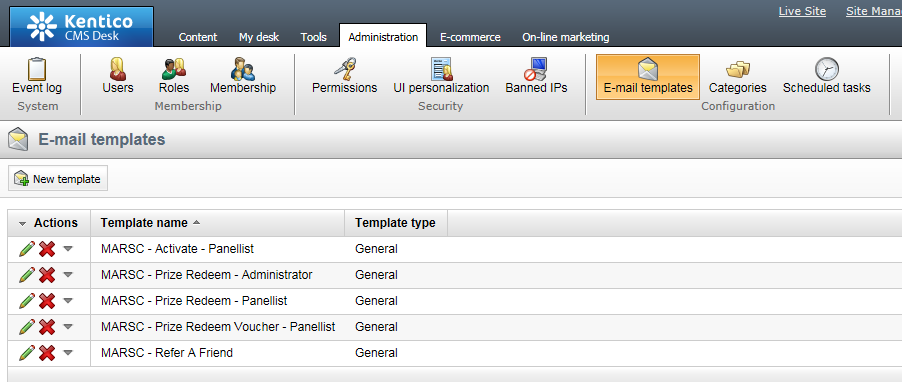This screenshot has height=382, width=902.
Task: Open Scheduled tasks clock icon
Action: click(827, 70)
